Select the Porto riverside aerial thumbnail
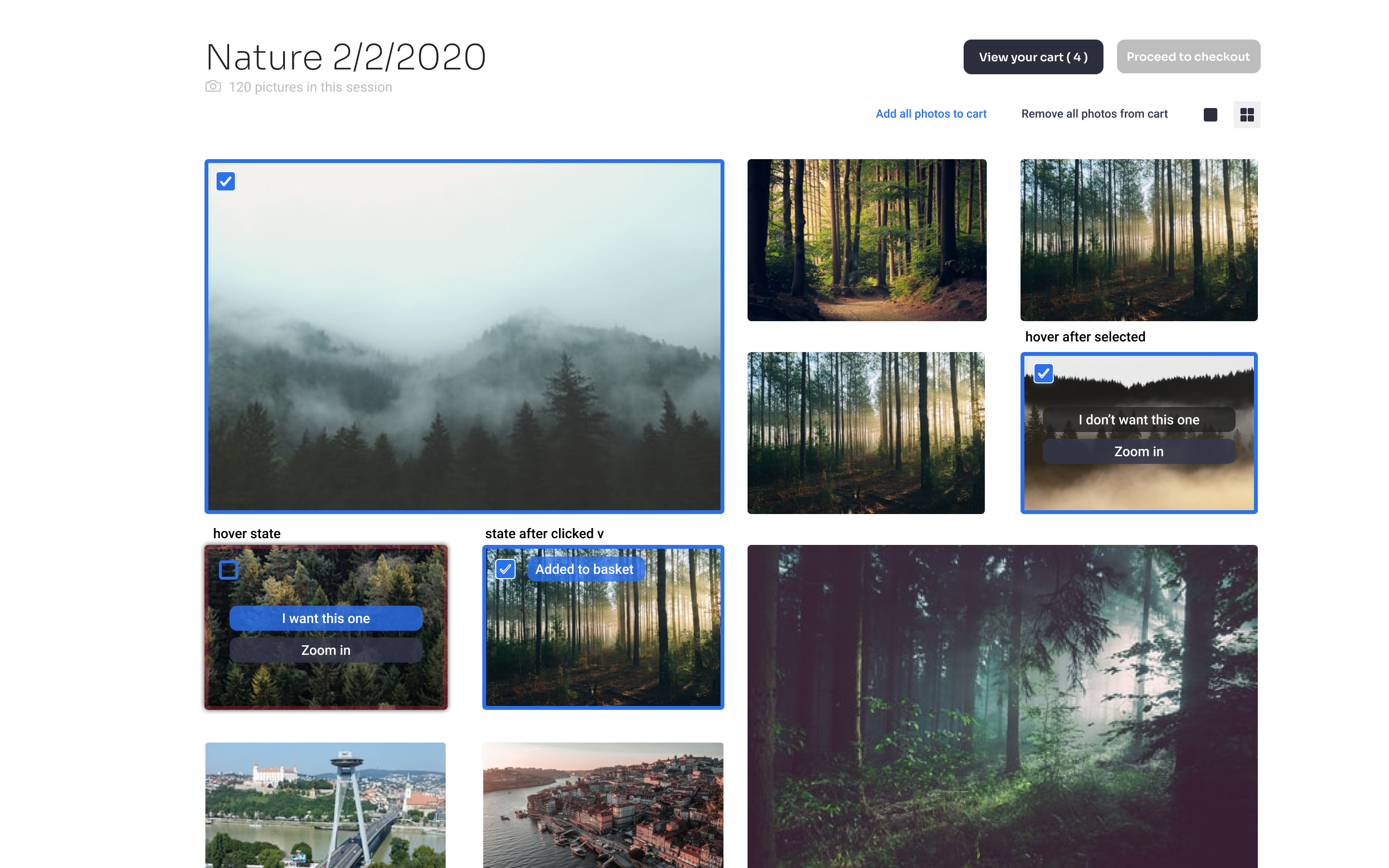 (x=603, y=805)
